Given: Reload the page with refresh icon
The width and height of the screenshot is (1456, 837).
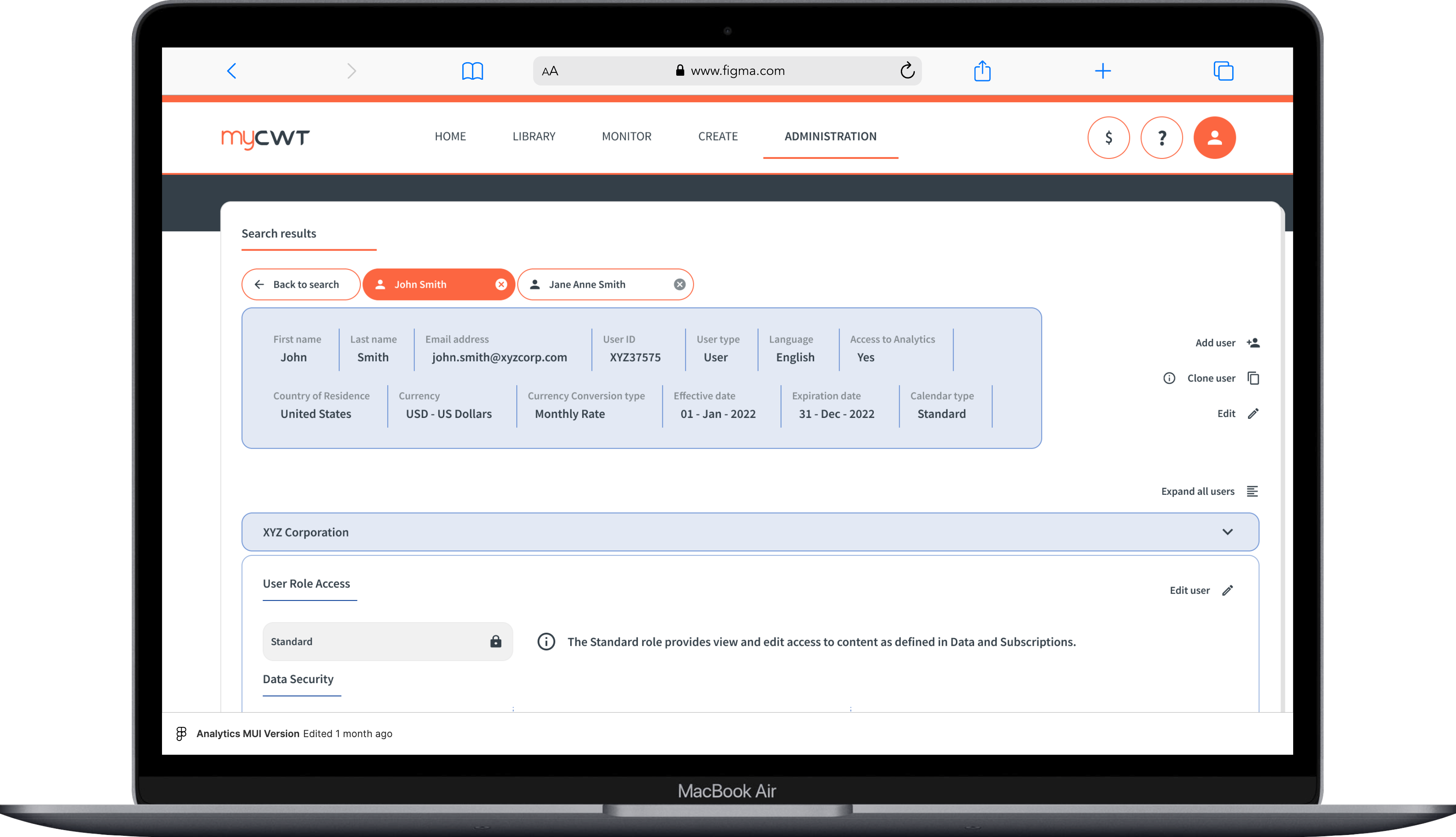Looking at the screenshot, I should tap(907, 70).
